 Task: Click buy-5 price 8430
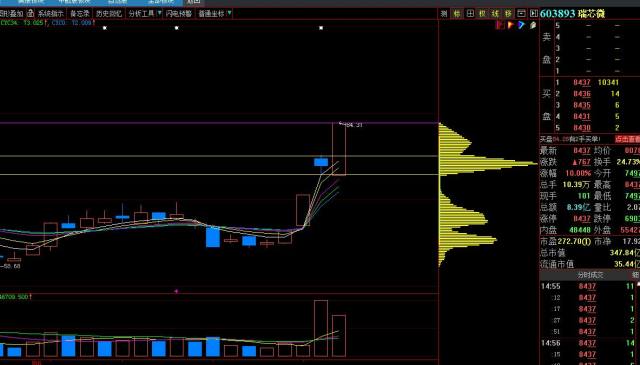[582, 128]
